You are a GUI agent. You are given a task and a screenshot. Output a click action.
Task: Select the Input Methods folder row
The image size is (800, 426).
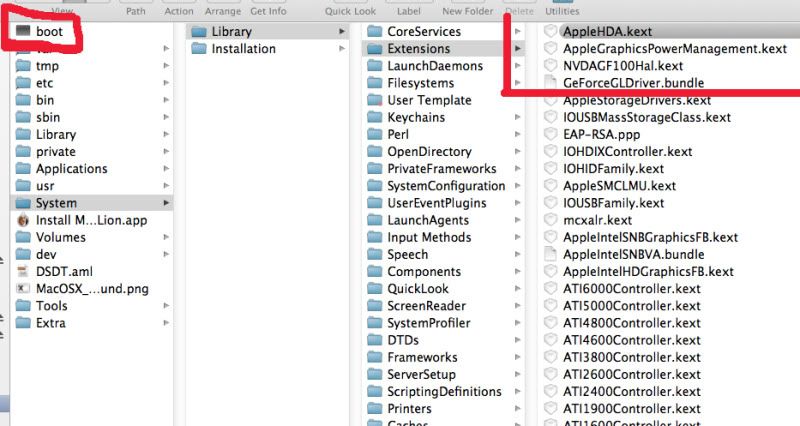pyautogui.click(x=443, y=237)
